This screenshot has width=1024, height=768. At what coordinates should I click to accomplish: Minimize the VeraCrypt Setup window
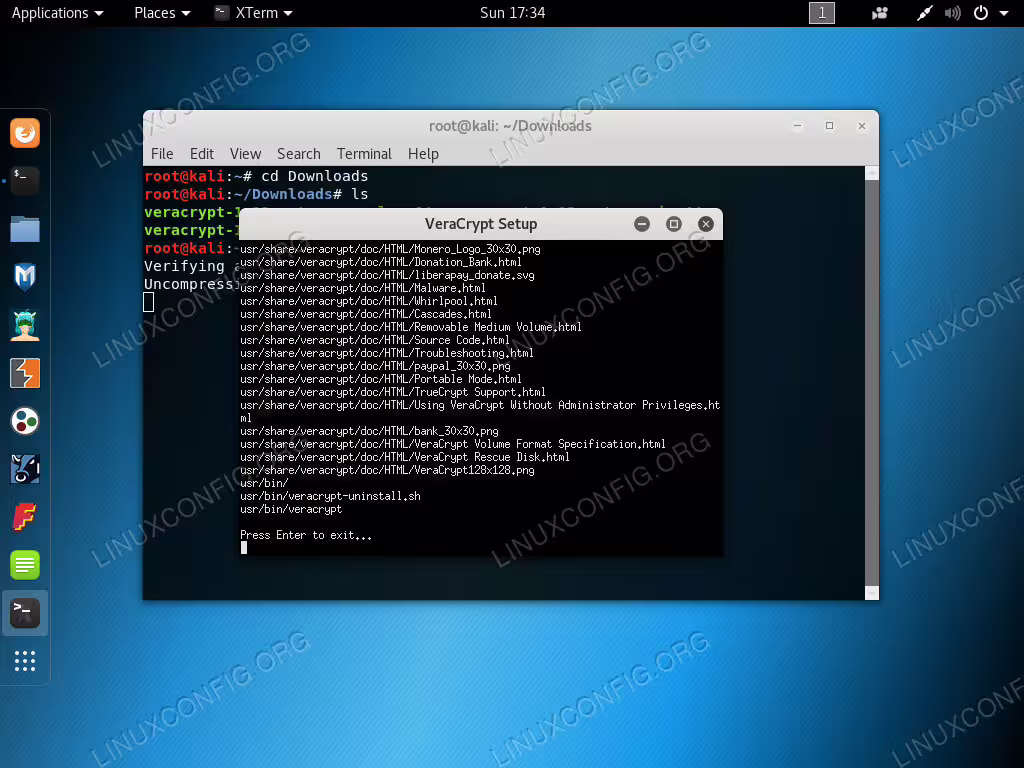coord(642,224)
